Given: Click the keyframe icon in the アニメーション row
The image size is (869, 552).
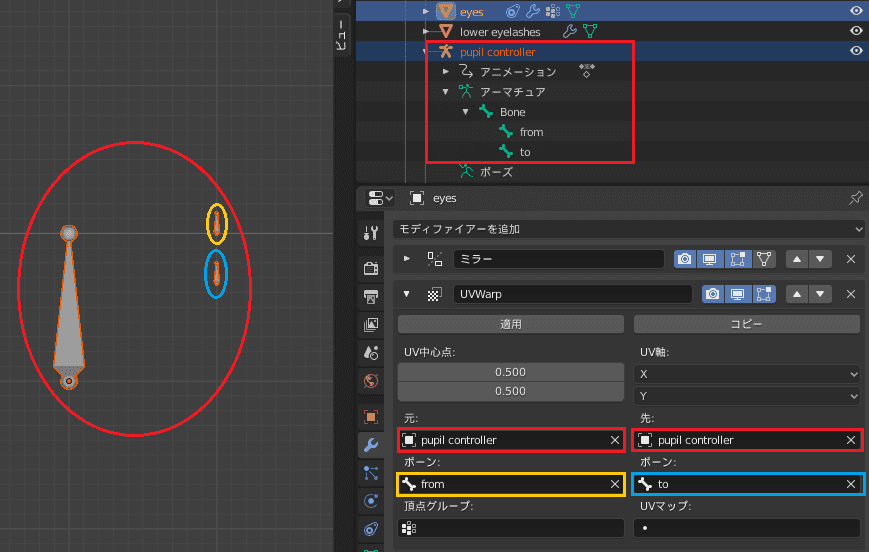Looking at the screenshot, I should pos(586,70).
